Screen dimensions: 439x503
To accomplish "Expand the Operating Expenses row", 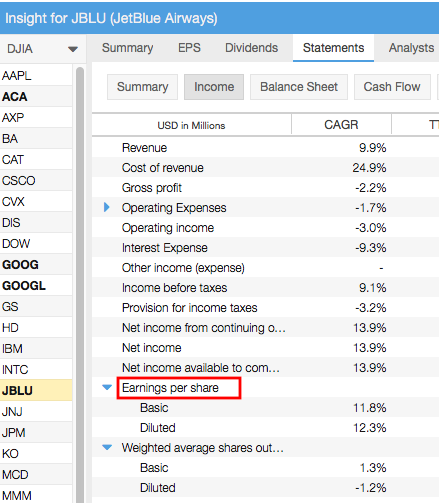I will tap(107, 207).
